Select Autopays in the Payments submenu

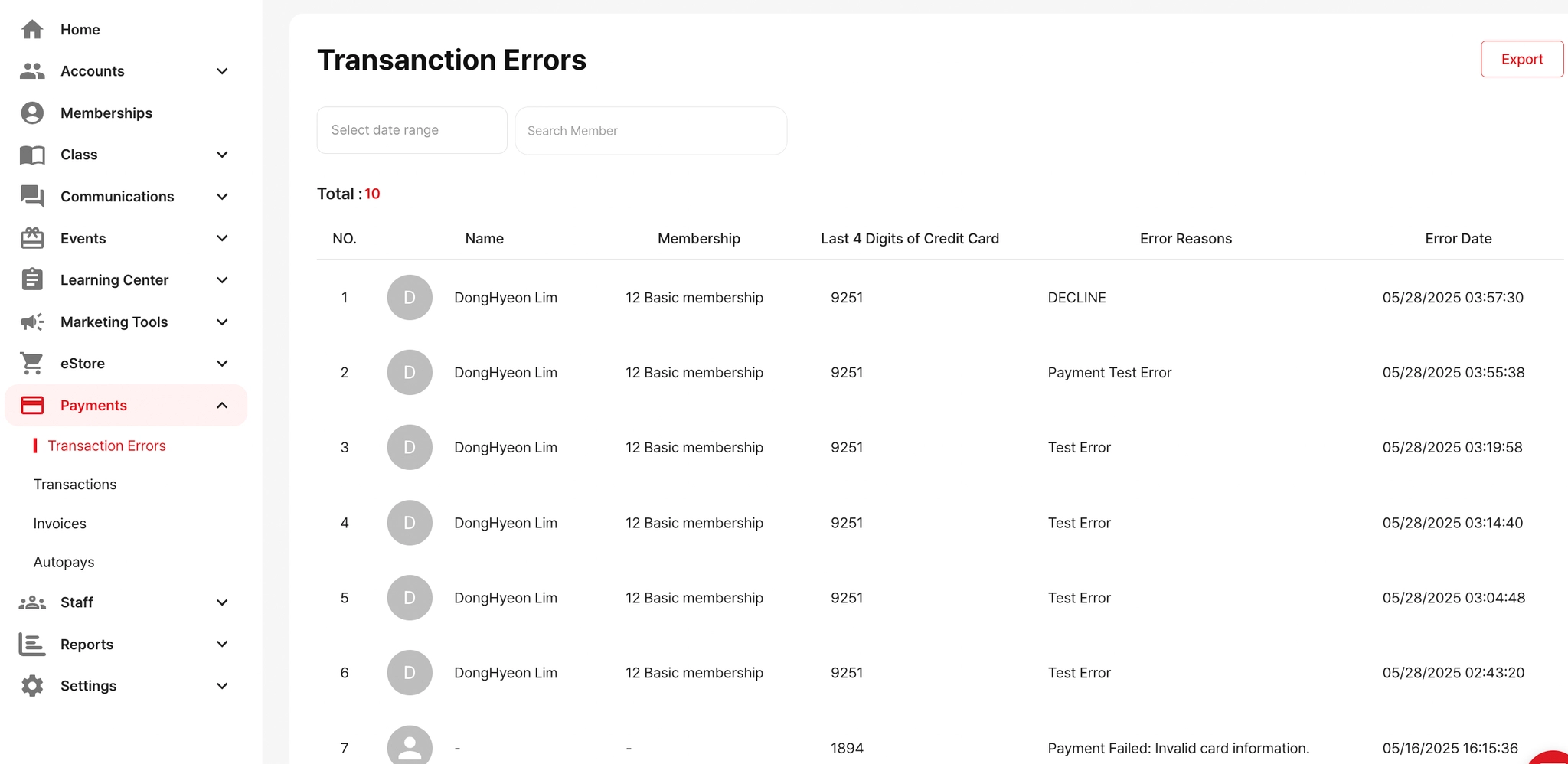pos(64,562)
